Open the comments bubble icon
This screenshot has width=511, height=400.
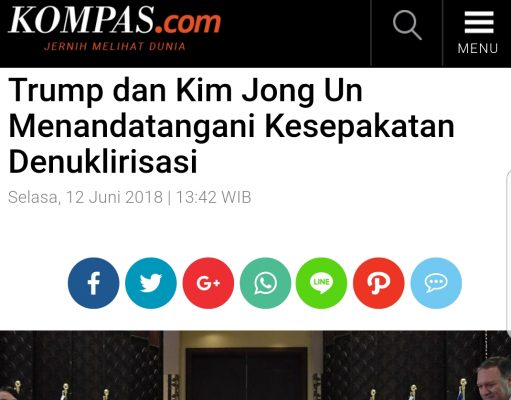[x=436, y=283]
